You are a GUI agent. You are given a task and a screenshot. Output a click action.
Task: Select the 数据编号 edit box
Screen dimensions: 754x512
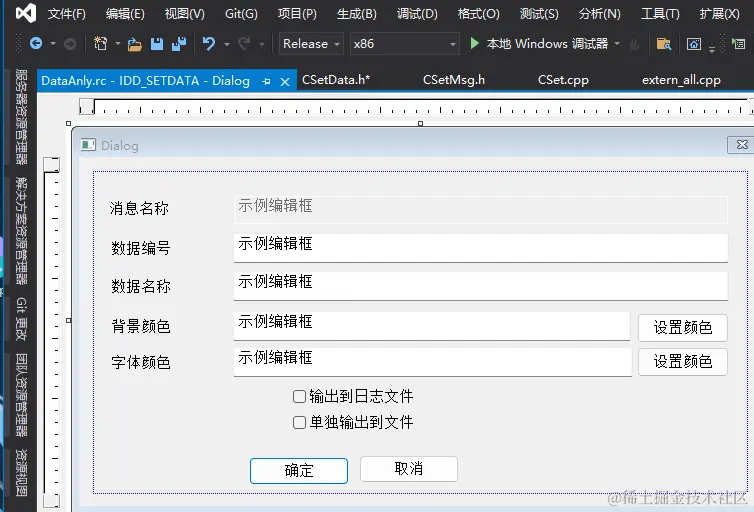480,248
